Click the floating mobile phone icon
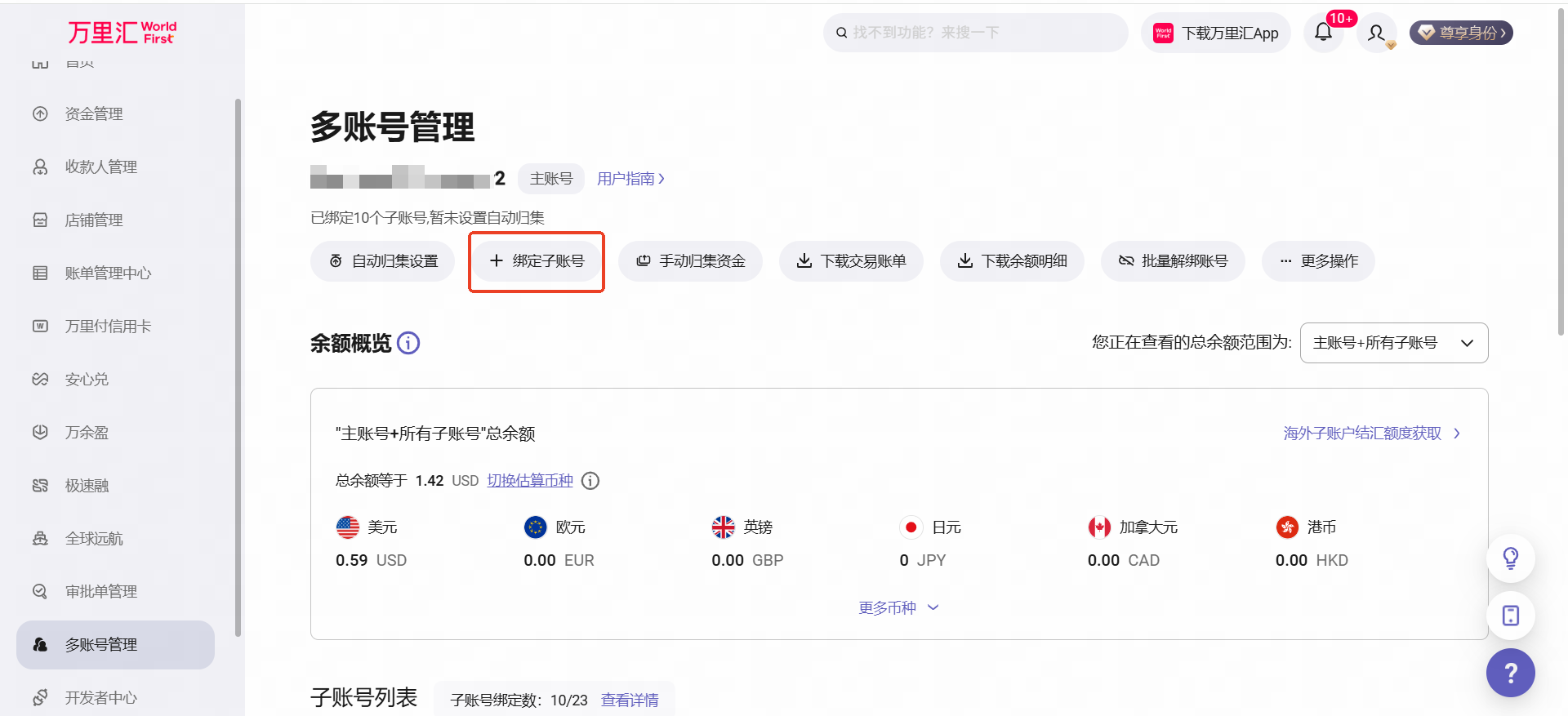Viewport: 1568px width, 716px height. point(1510,616)
